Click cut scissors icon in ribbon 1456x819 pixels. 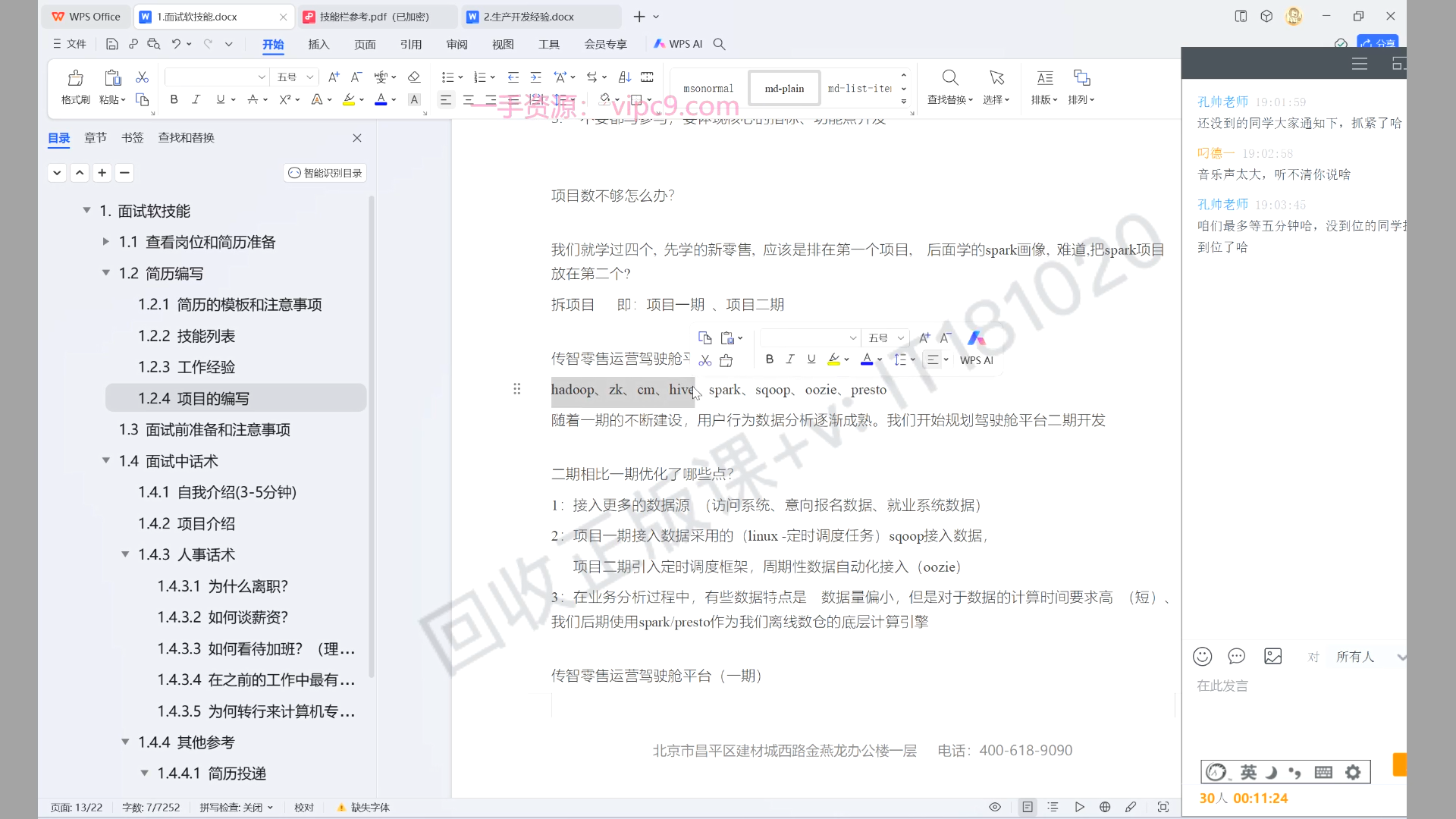pyautogui.click(x=142, y=77)
